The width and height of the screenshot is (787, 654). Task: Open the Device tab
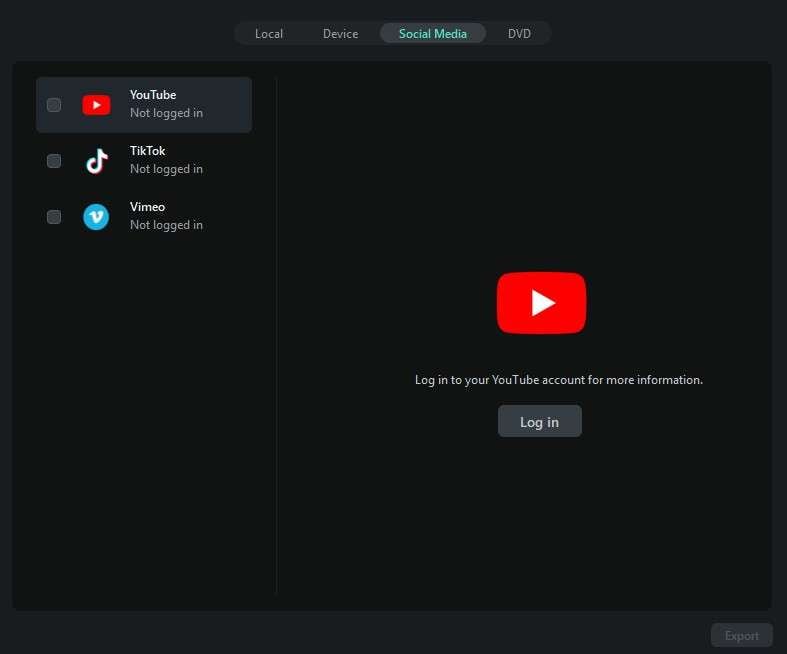pos(340,34)
